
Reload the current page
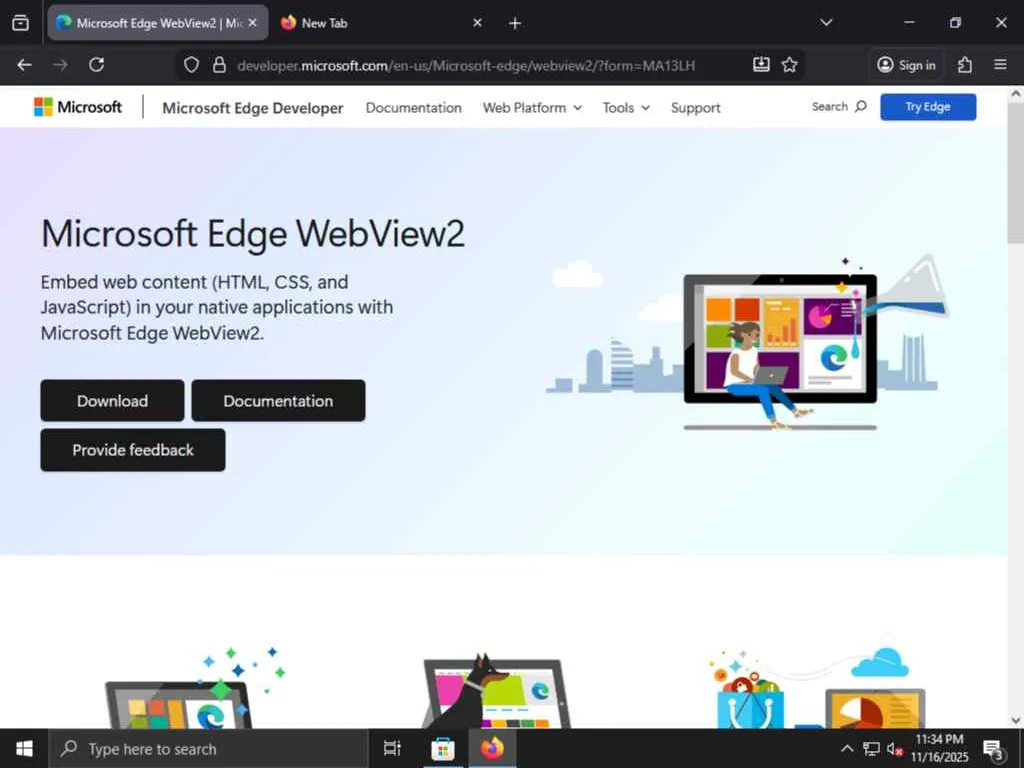point(97,65)
